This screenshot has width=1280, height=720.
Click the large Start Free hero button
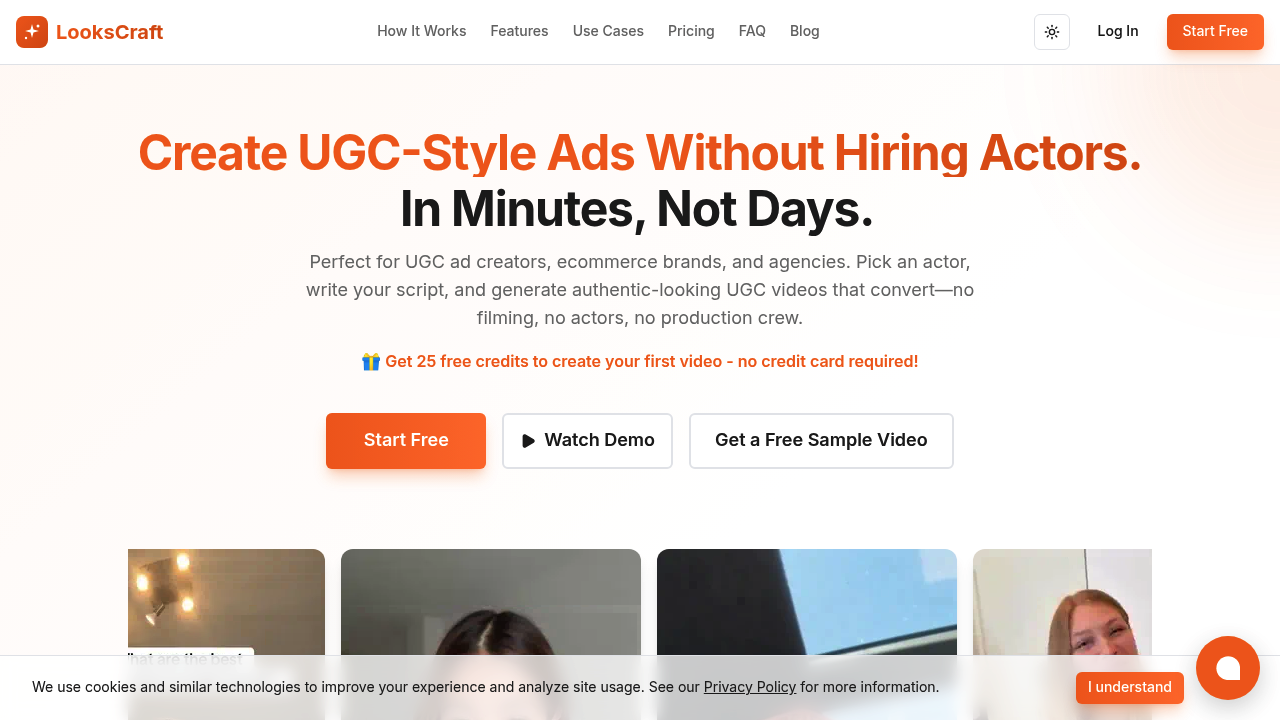tap(406, 441)
